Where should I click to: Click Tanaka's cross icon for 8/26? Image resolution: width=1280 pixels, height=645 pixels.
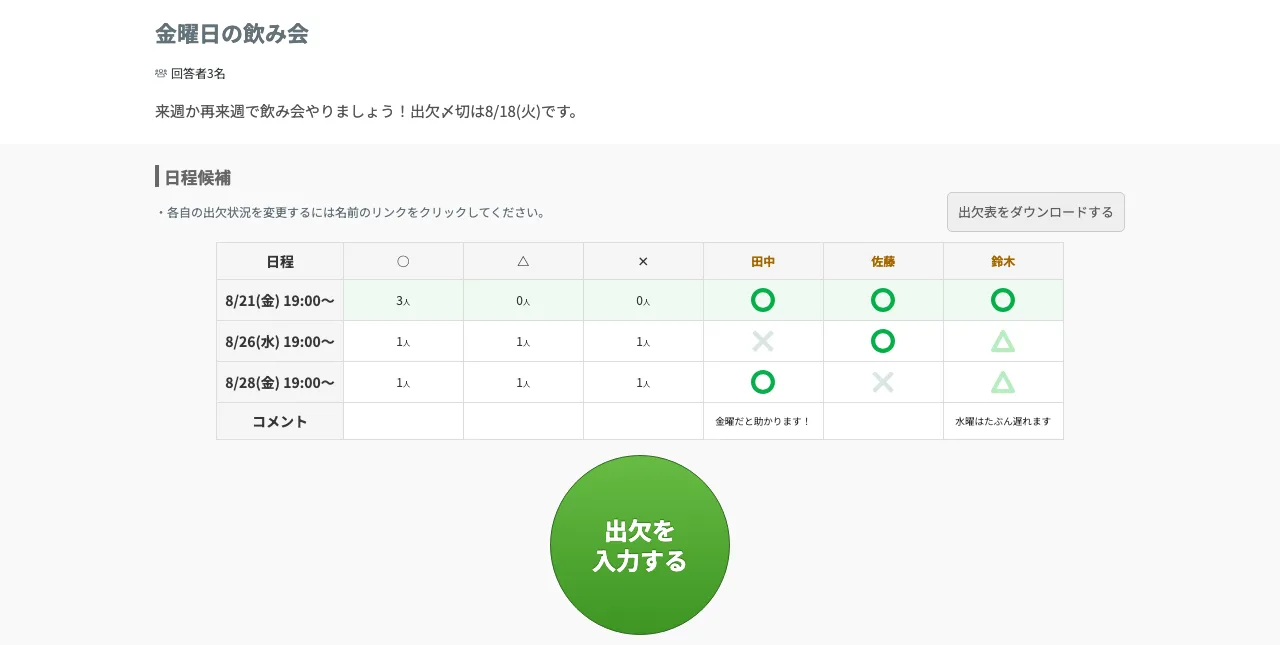click(x=763, y=341)
